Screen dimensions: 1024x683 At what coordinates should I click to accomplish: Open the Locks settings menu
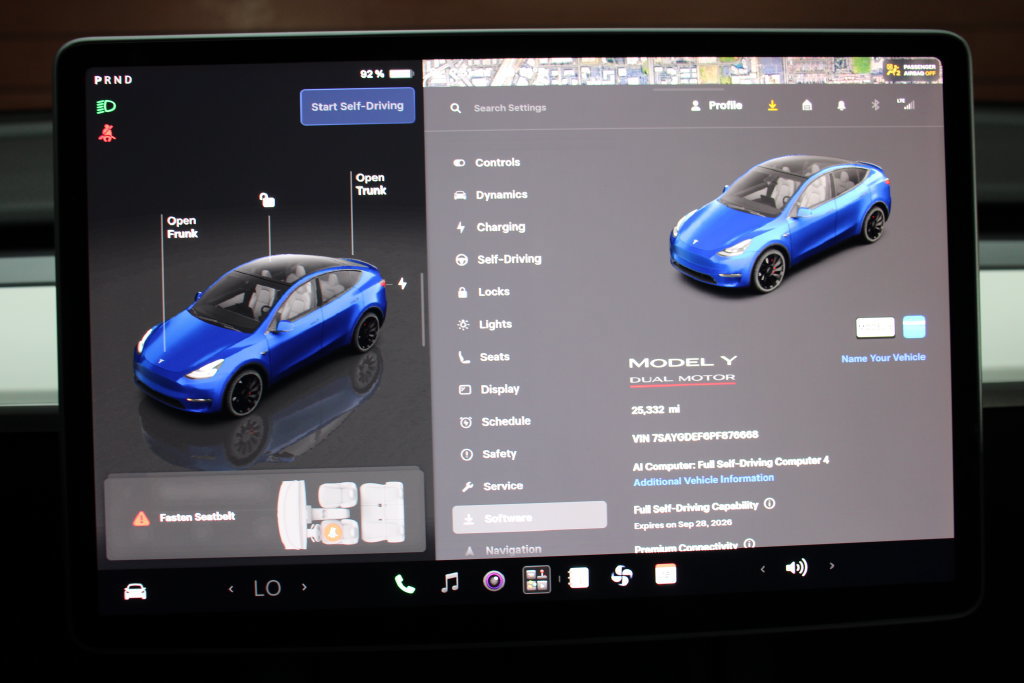483,292
